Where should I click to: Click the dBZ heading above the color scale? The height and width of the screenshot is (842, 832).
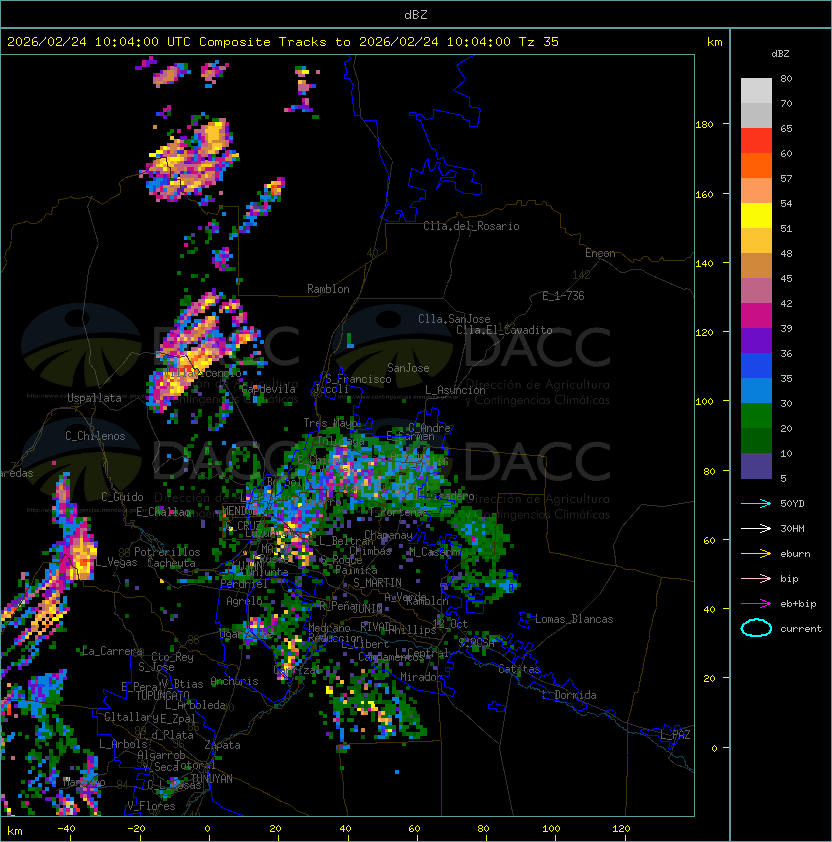point(780,54)
